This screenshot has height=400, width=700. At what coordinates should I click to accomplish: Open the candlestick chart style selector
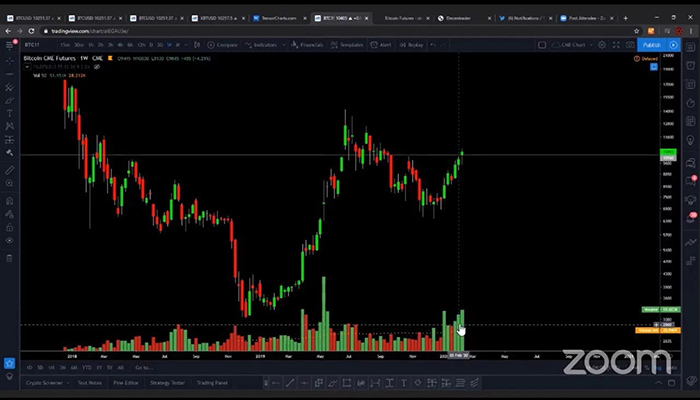point(197,45)
